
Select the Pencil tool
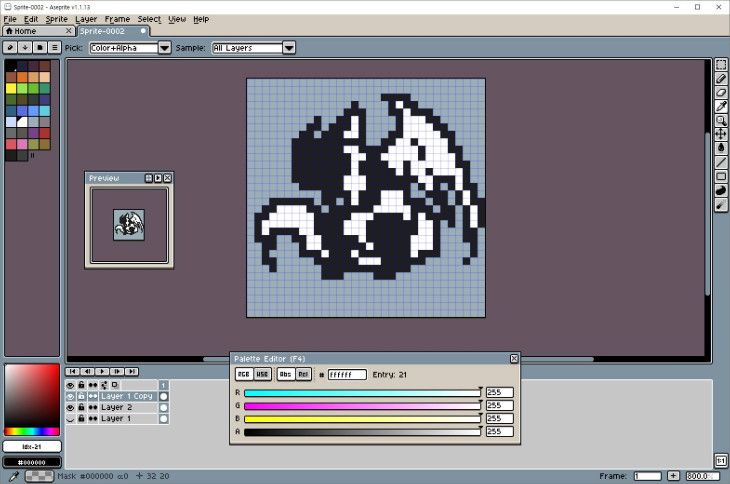point(721,79)
